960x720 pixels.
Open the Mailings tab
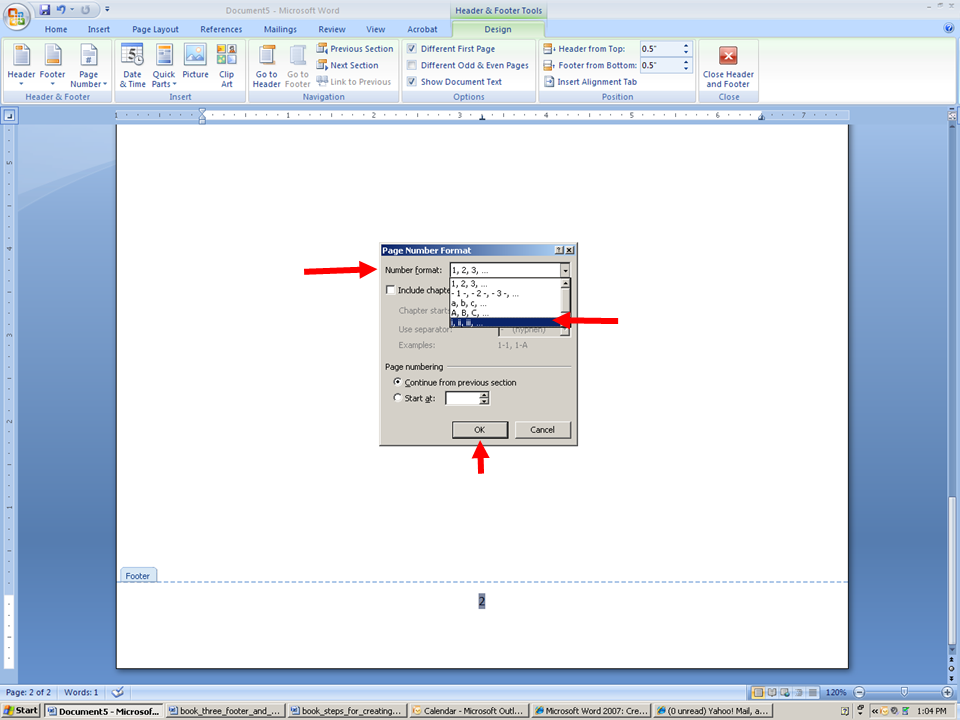coord(280,29)
